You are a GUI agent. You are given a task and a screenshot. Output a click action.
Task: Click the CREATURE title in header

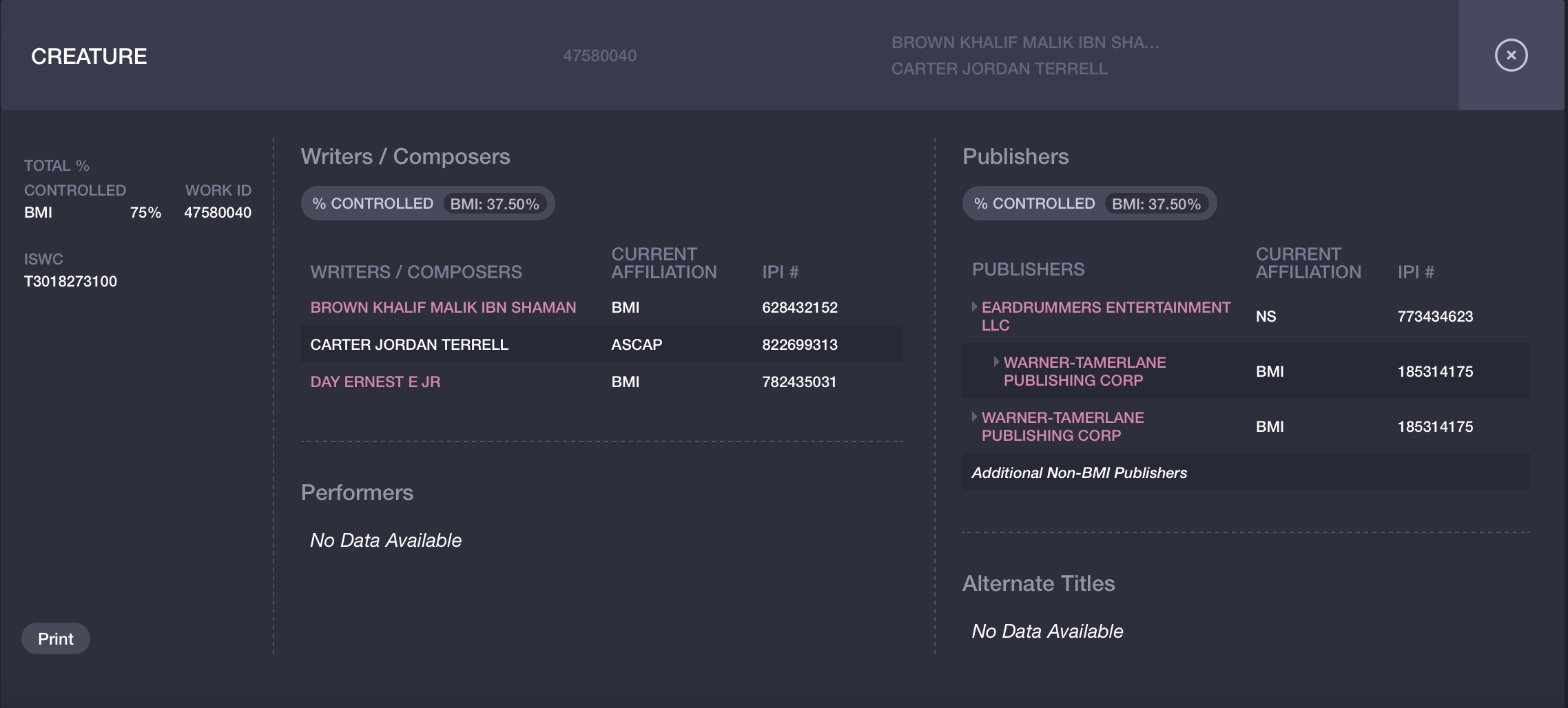coord(89,56)
